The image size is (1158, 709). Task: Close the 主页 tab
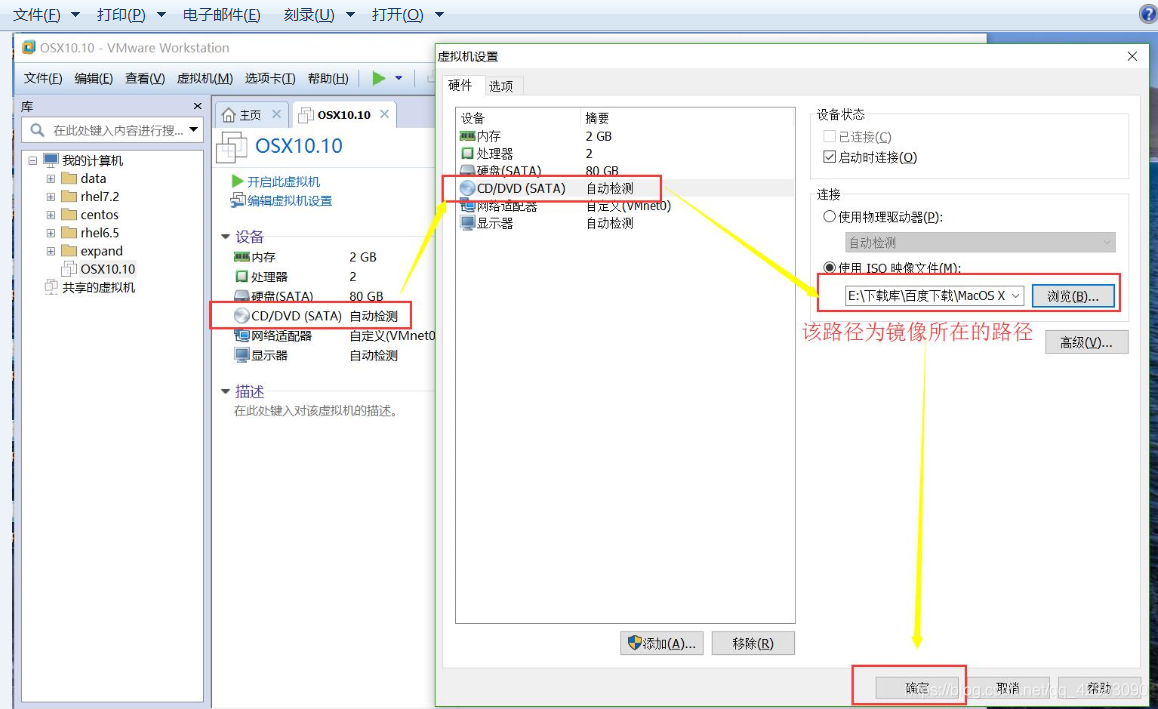point(276,114)
